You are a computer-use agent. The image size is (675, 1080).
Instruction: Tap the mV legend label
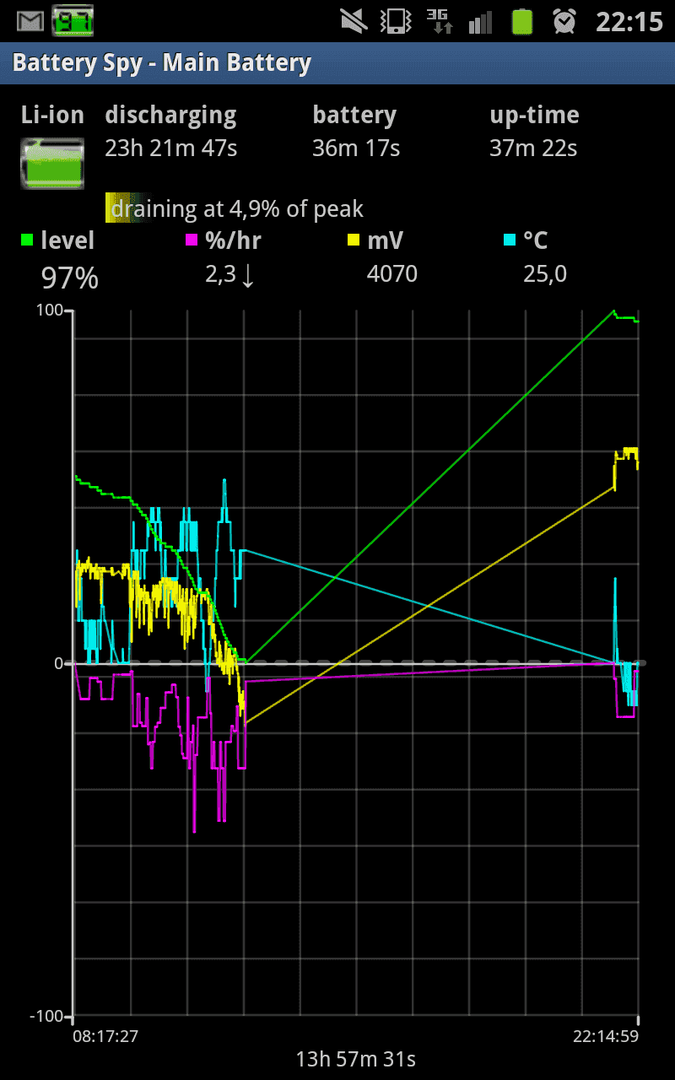point(385,240)
